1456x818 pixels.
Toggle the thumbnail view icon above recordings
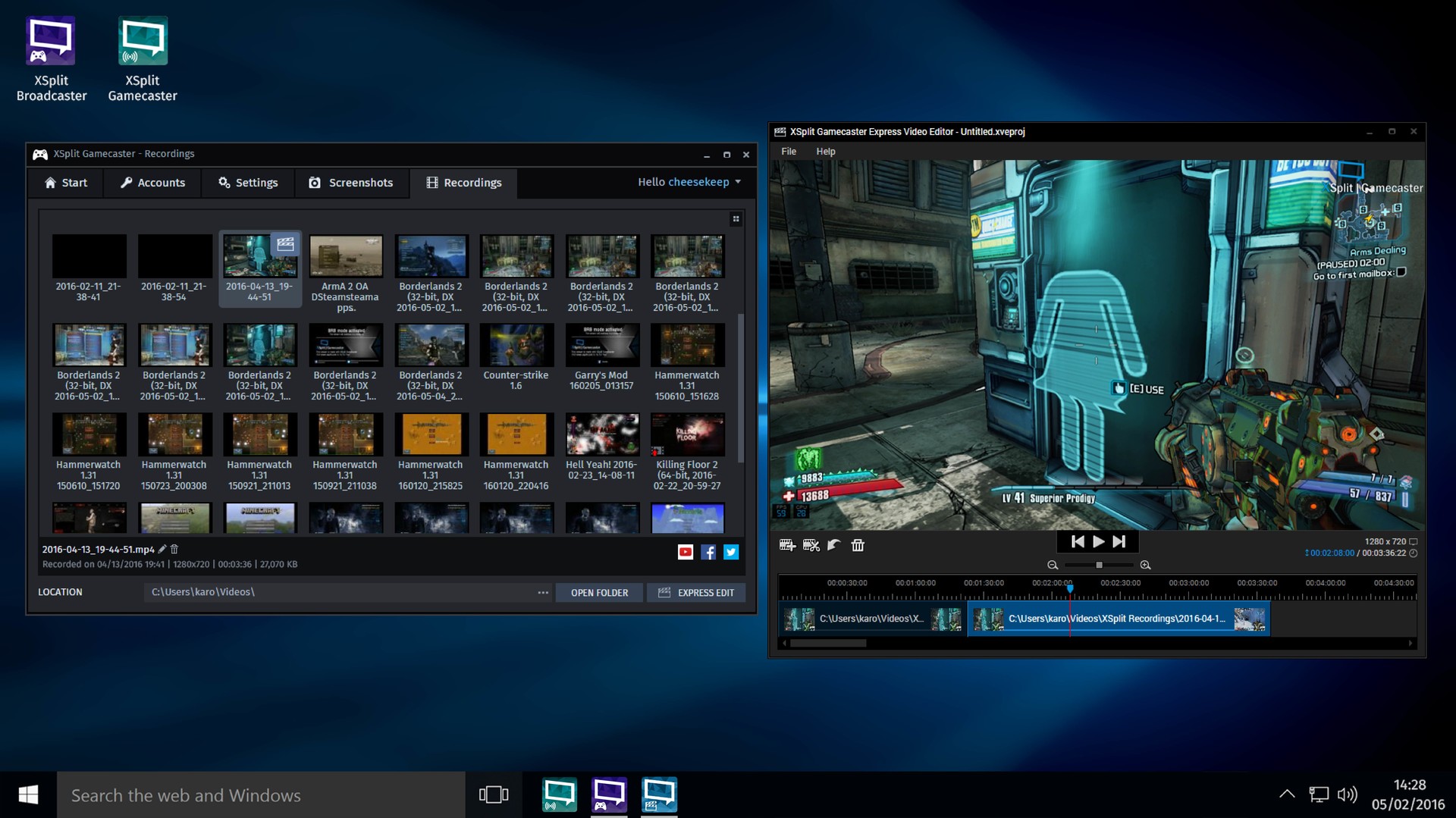pyautogui.click(x=736, y=219)
